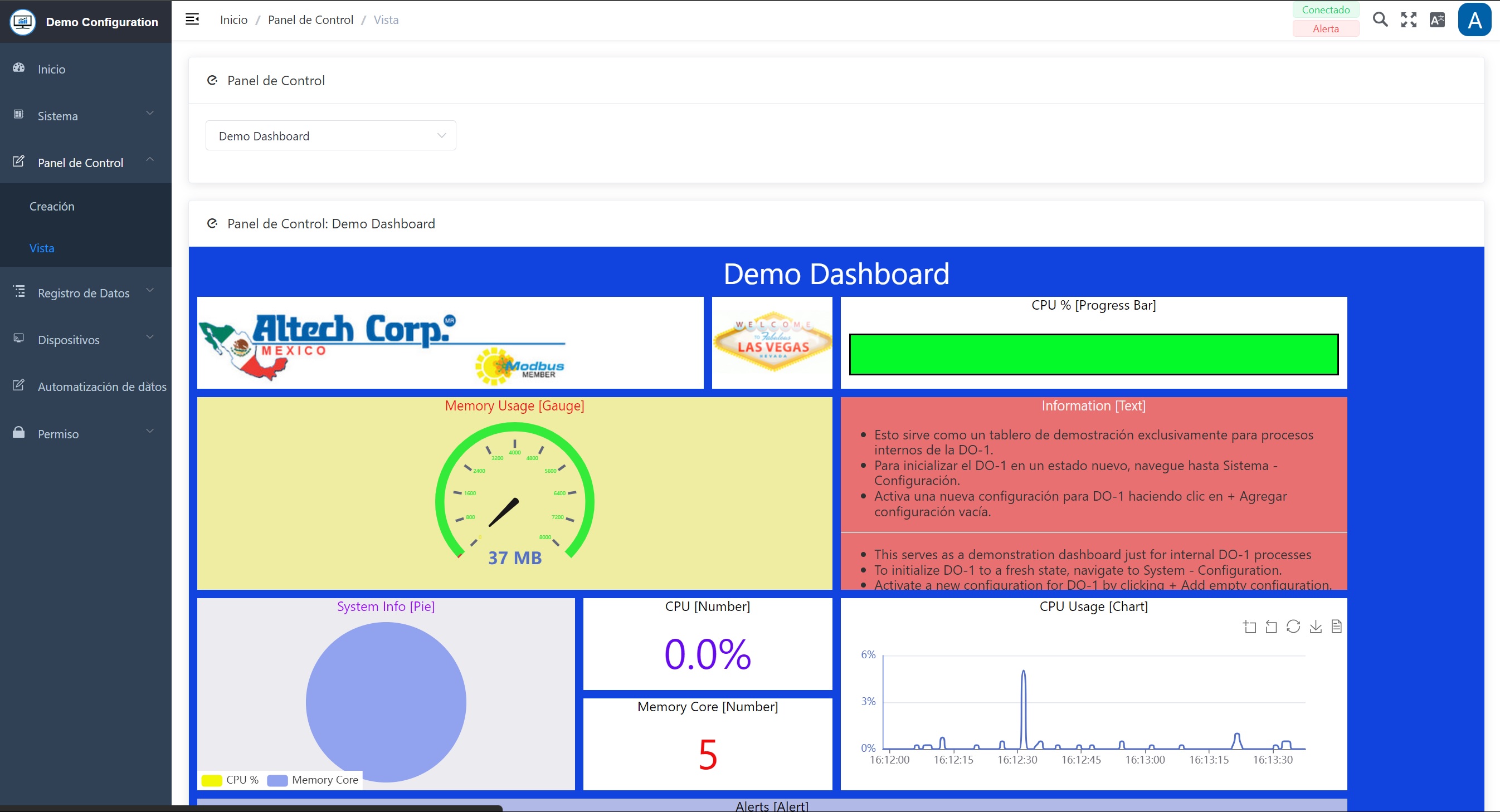This screenshot has width=1500, height=812.
Task: Expand the Sistema sidebar menu
Action: click(x=86, y=116)
